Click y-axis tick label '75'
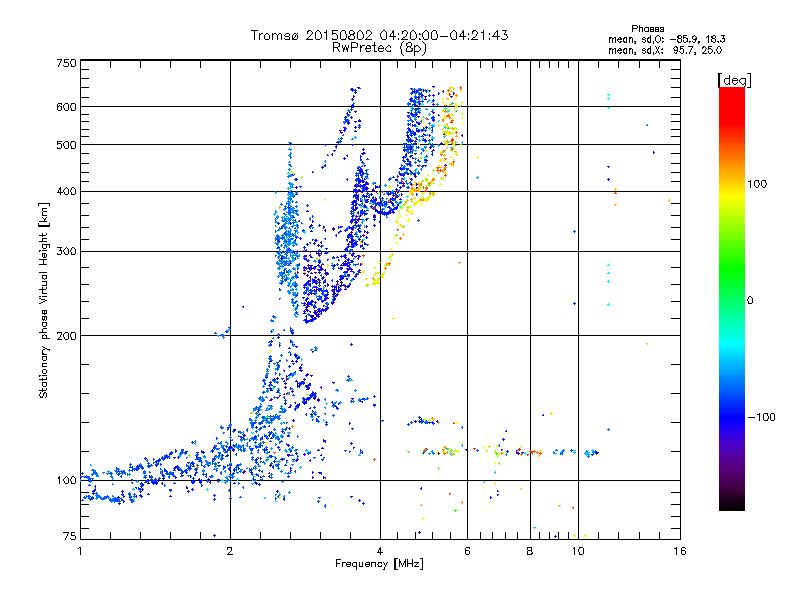The image size is (800, 600). pos(70,536)
